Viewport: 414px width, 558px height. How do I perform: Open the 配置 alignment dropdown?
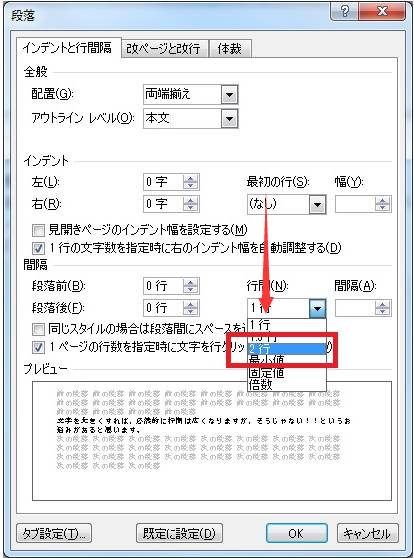pos(229,95)
